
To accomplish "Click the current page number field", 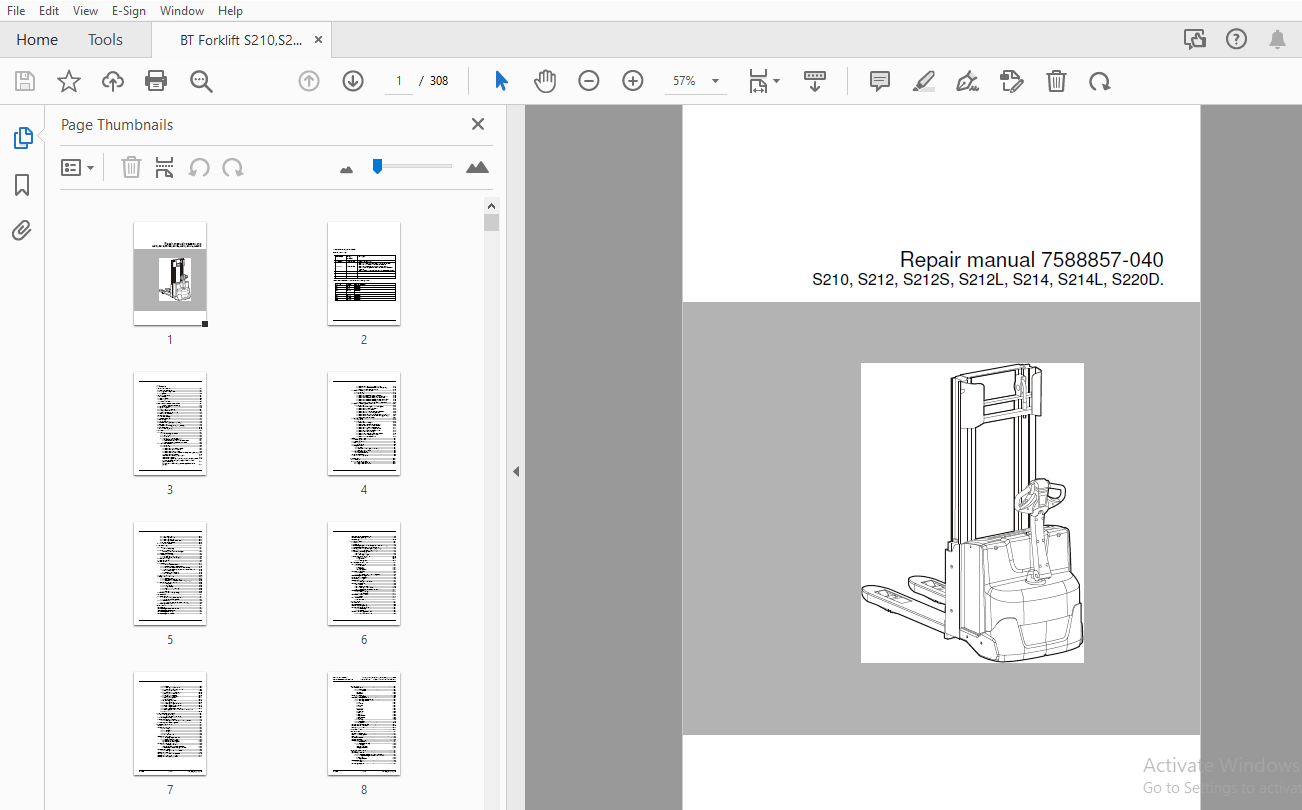I will (x=398, y=81).
